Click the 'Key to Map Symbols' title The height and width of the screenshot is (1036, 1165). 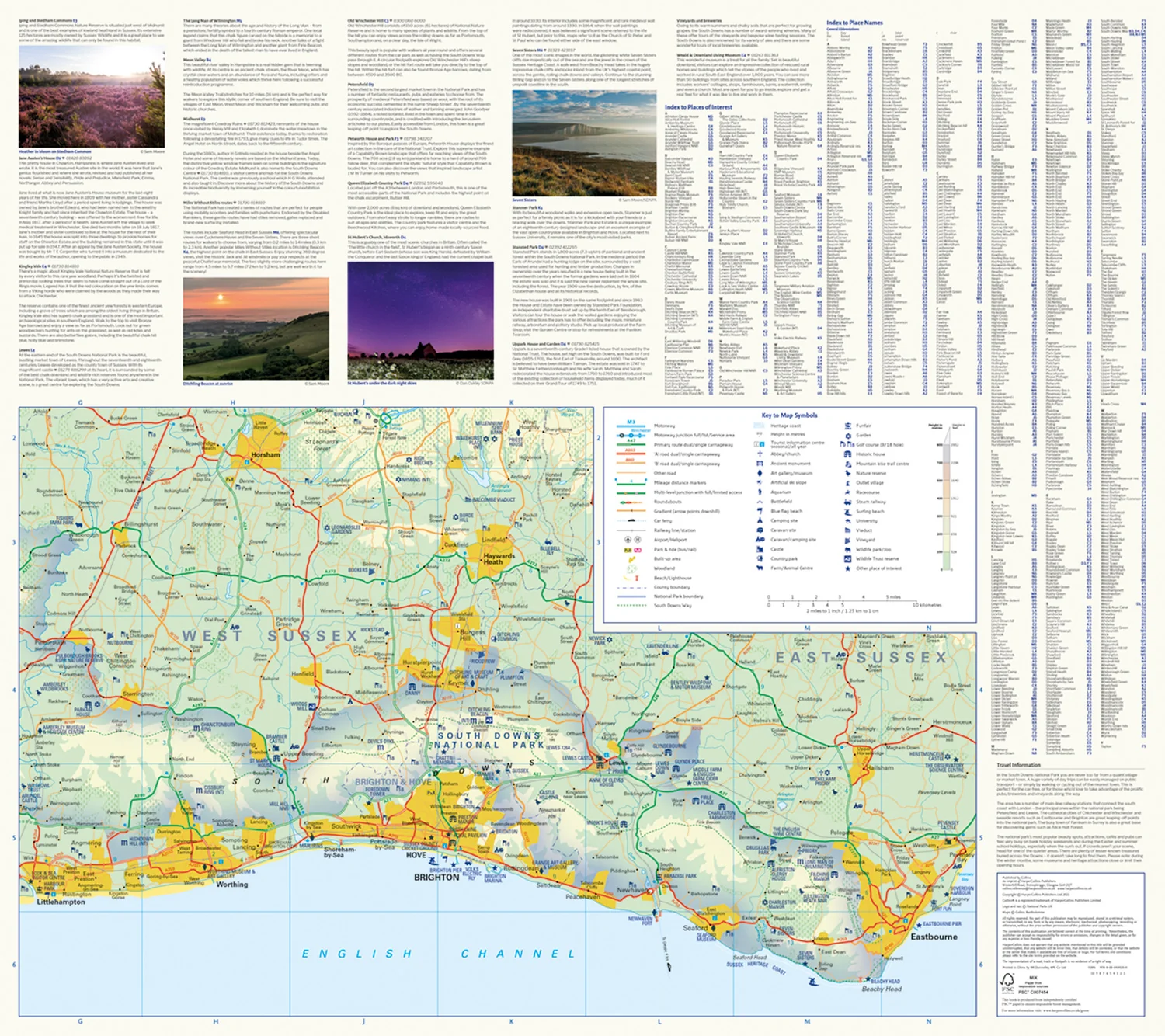pos(789,415)
